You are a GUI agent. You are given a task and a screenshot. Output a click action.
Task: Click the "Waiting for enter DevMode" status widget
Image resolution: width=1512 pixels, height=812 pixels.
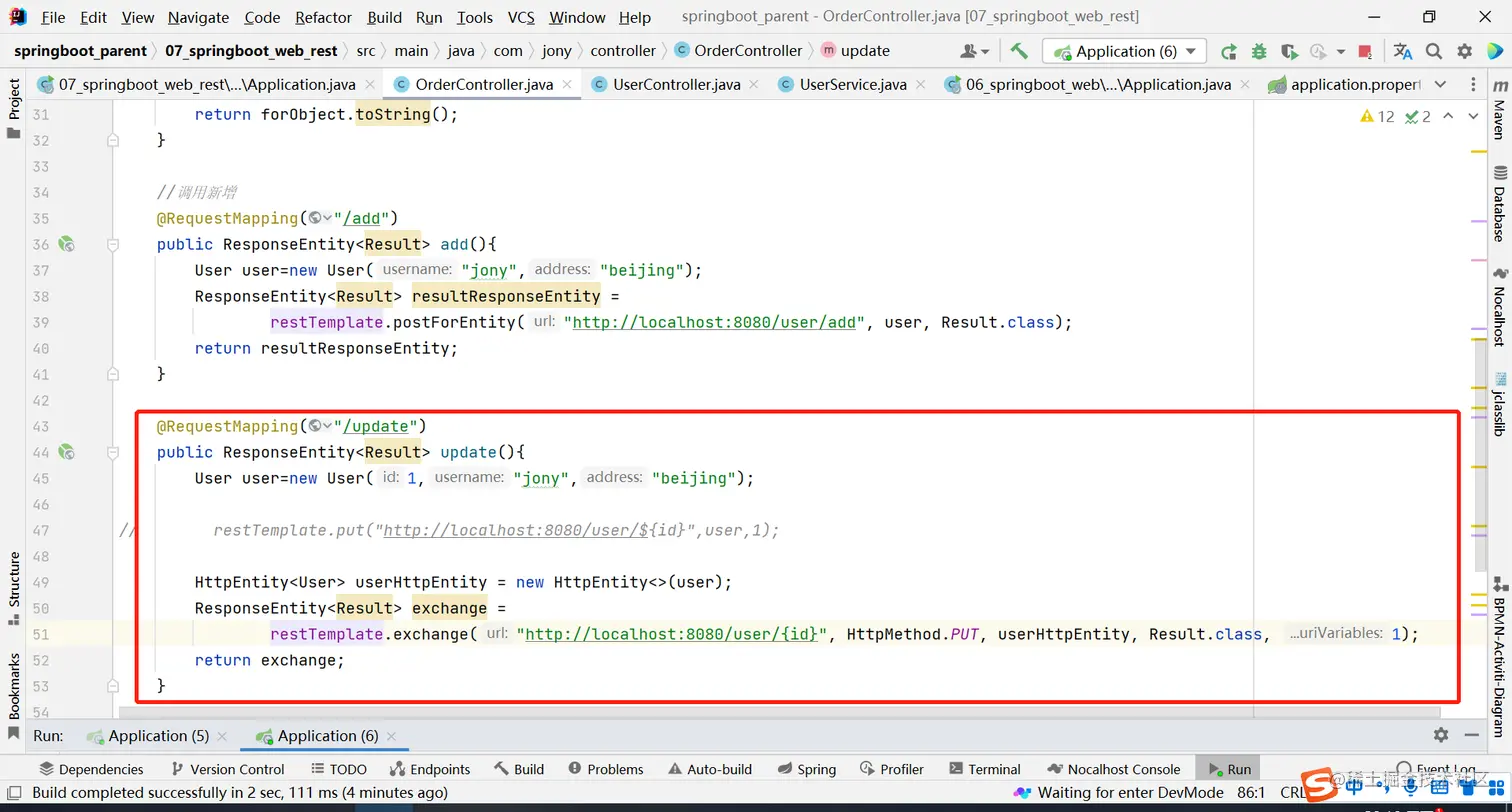1119,793
